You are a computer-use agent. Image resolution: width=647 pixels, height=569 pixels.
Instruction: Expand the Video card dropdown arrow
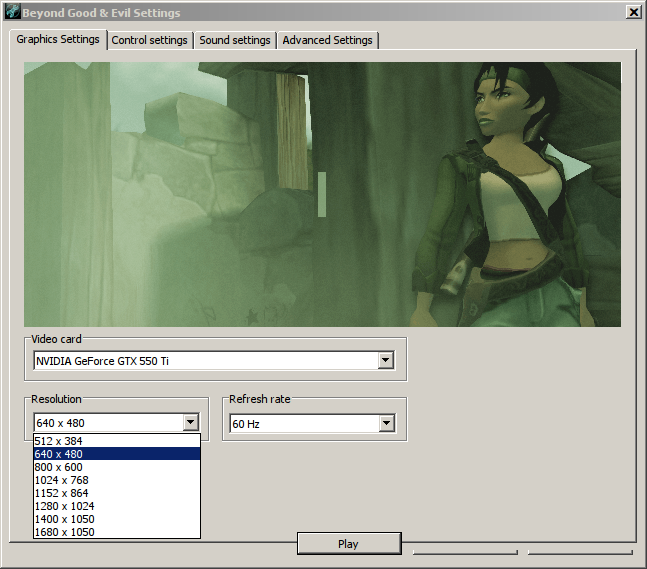click(x=386, y=360)
